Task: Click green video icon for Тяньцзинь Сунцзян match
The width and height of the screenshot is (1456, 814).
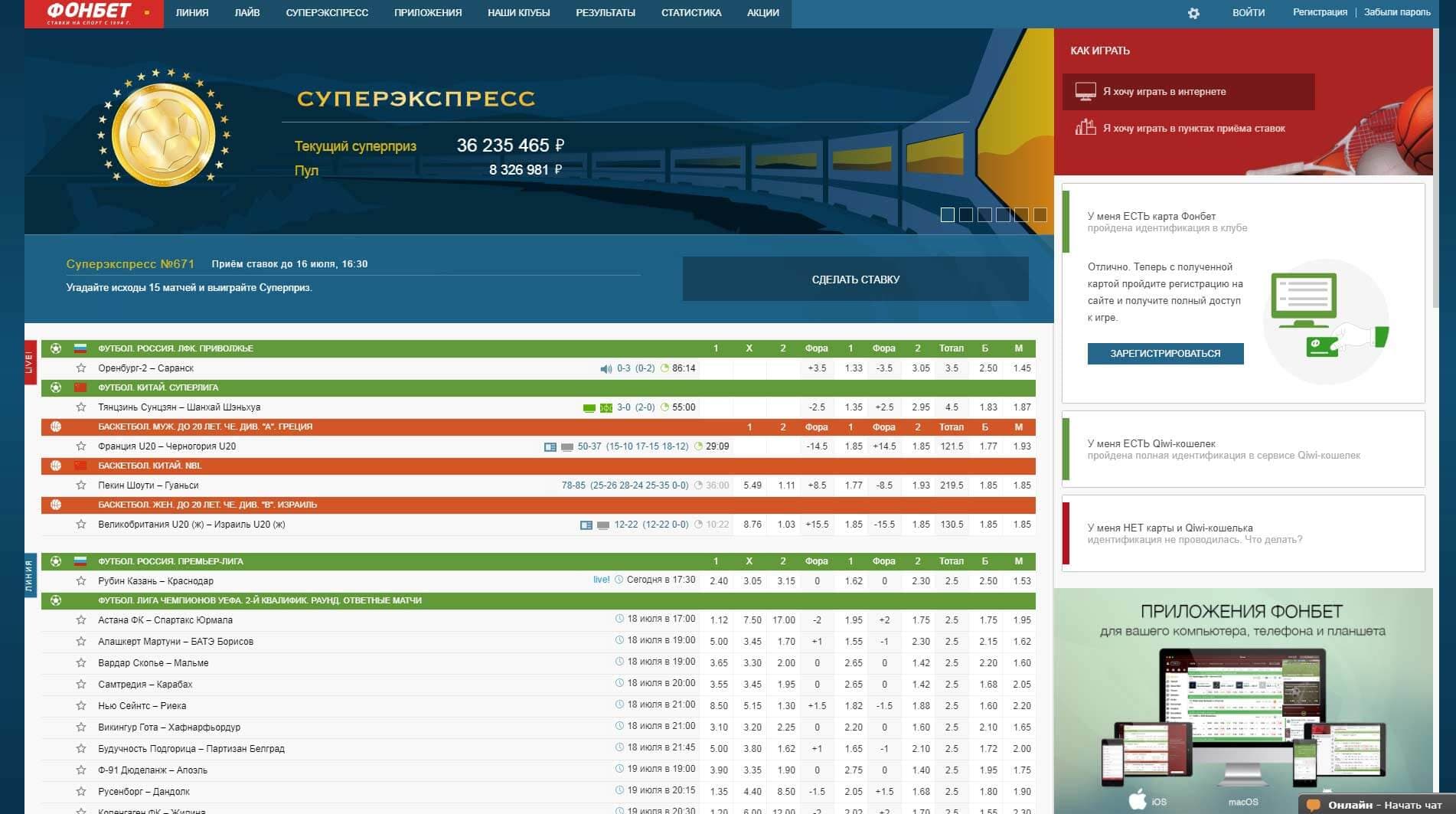Action: tap(589, 408)
